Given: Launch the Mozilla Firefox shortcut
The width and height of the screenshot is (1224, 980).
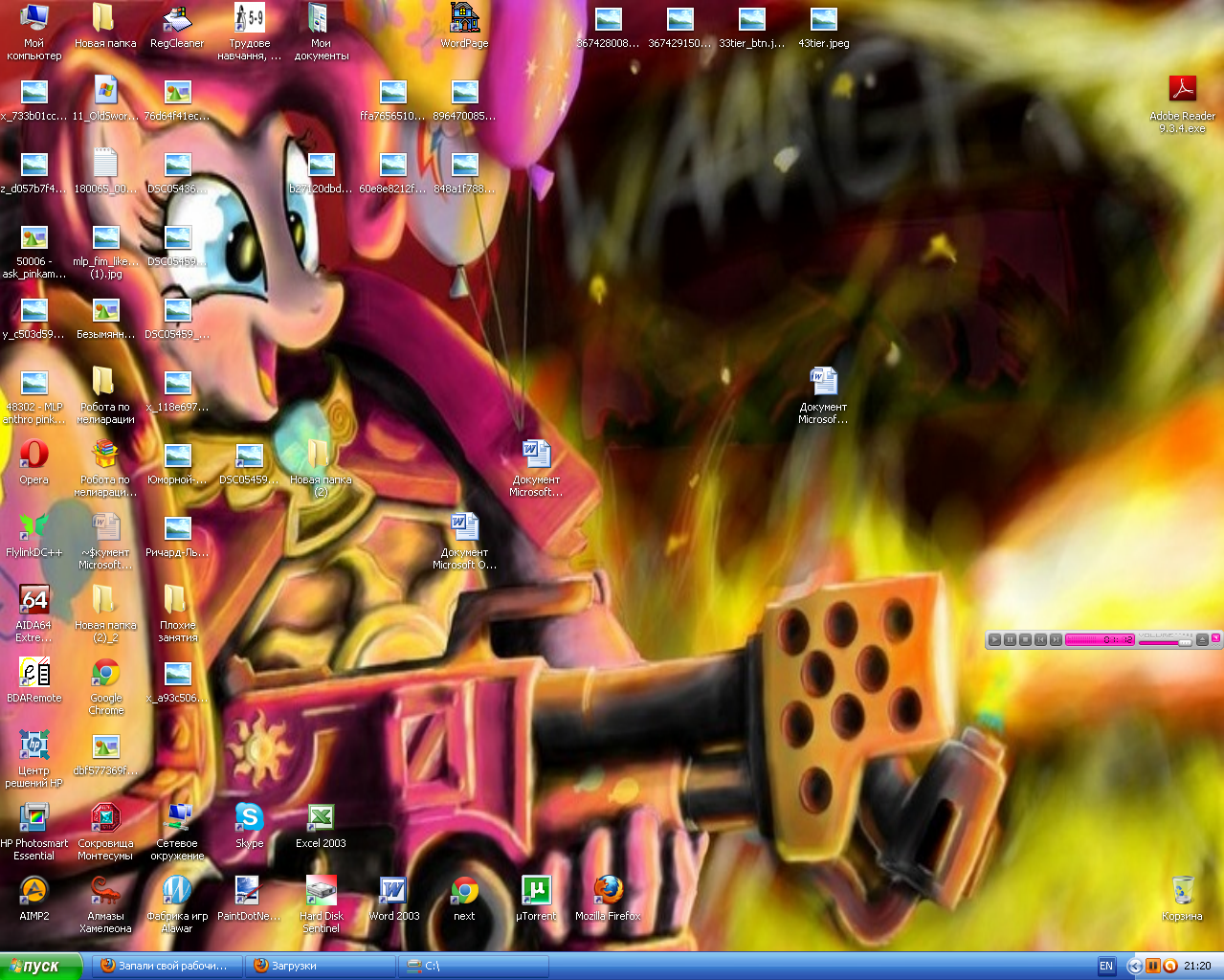Looking at the screenshot, I should [608, 899].
